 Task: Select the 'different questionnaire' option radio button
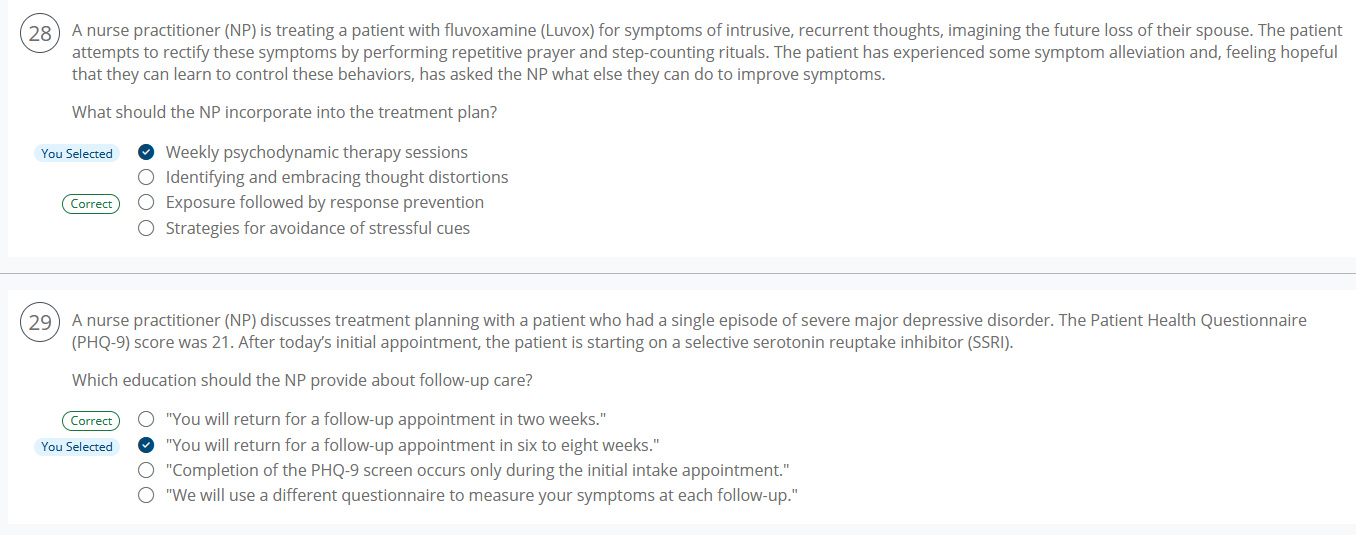147,496
